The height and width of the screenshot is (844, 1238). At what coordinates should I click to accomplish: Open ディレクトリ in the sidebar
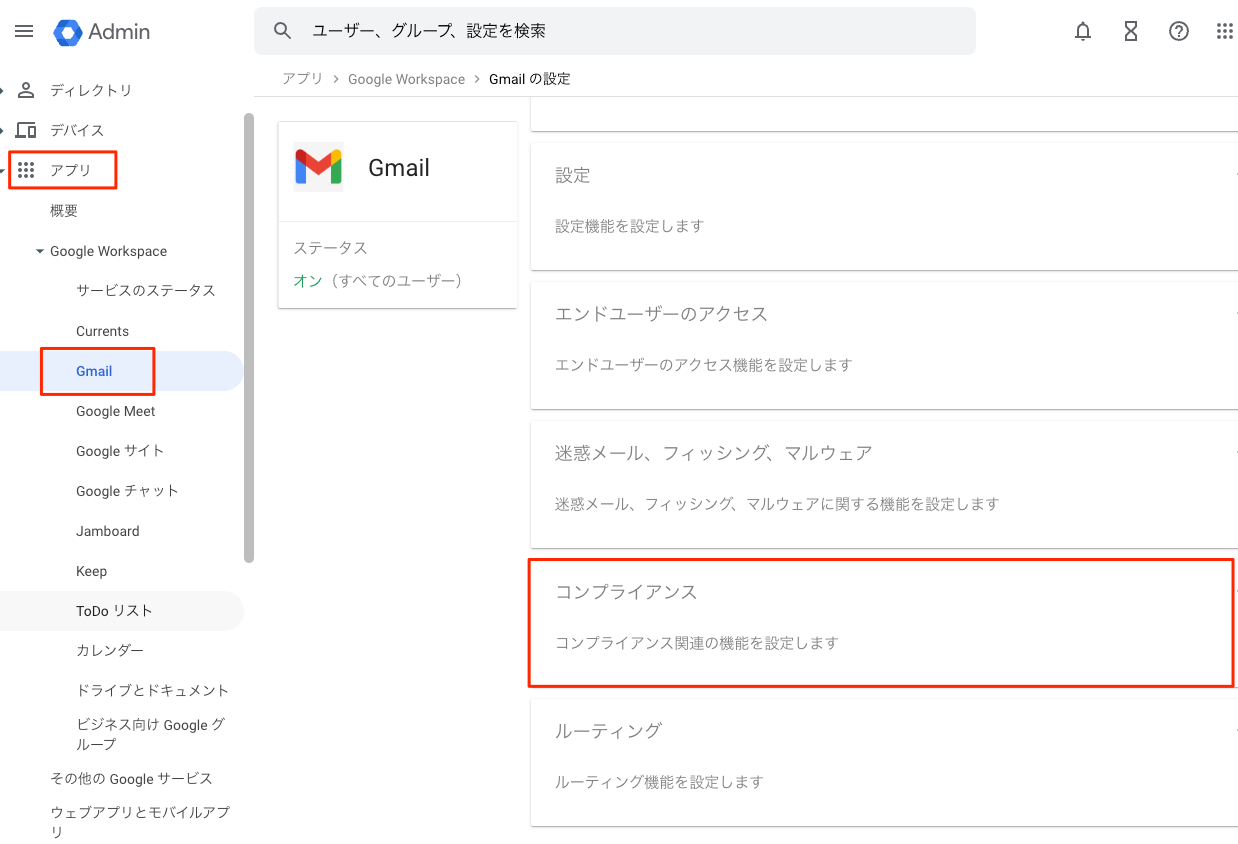[x=91, y=90]
